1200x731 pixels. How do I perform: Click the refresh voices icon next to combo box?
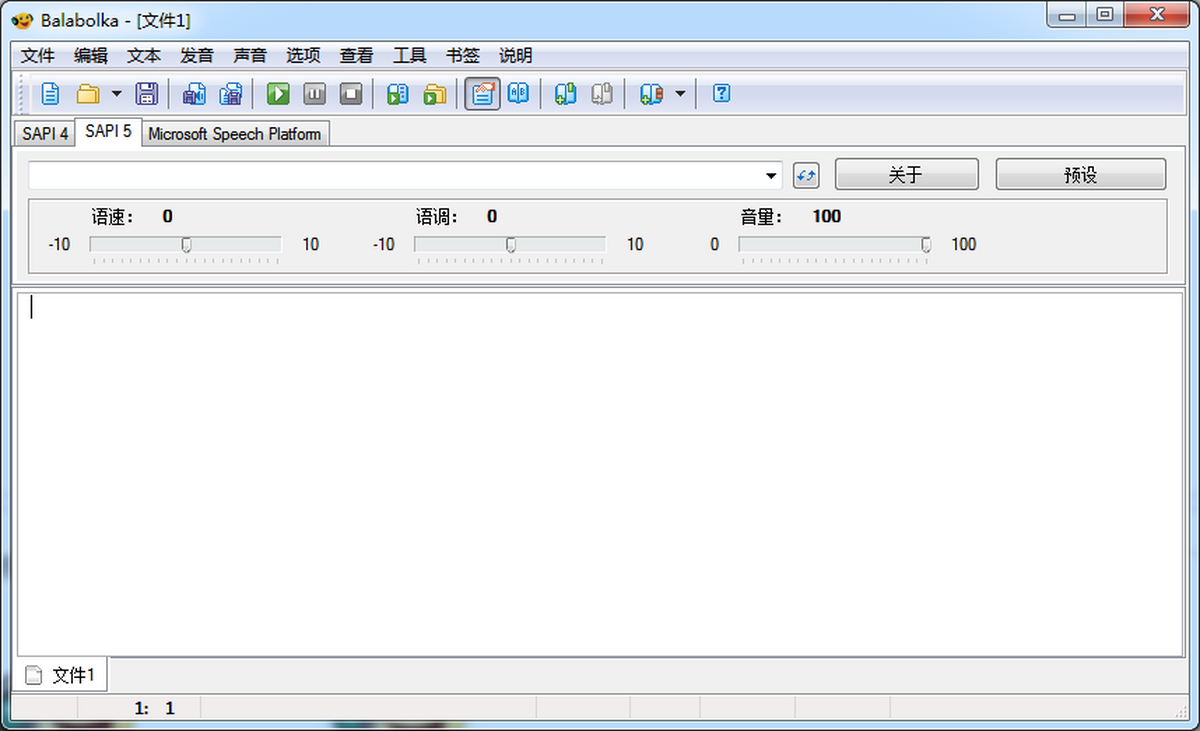(806, 176)
